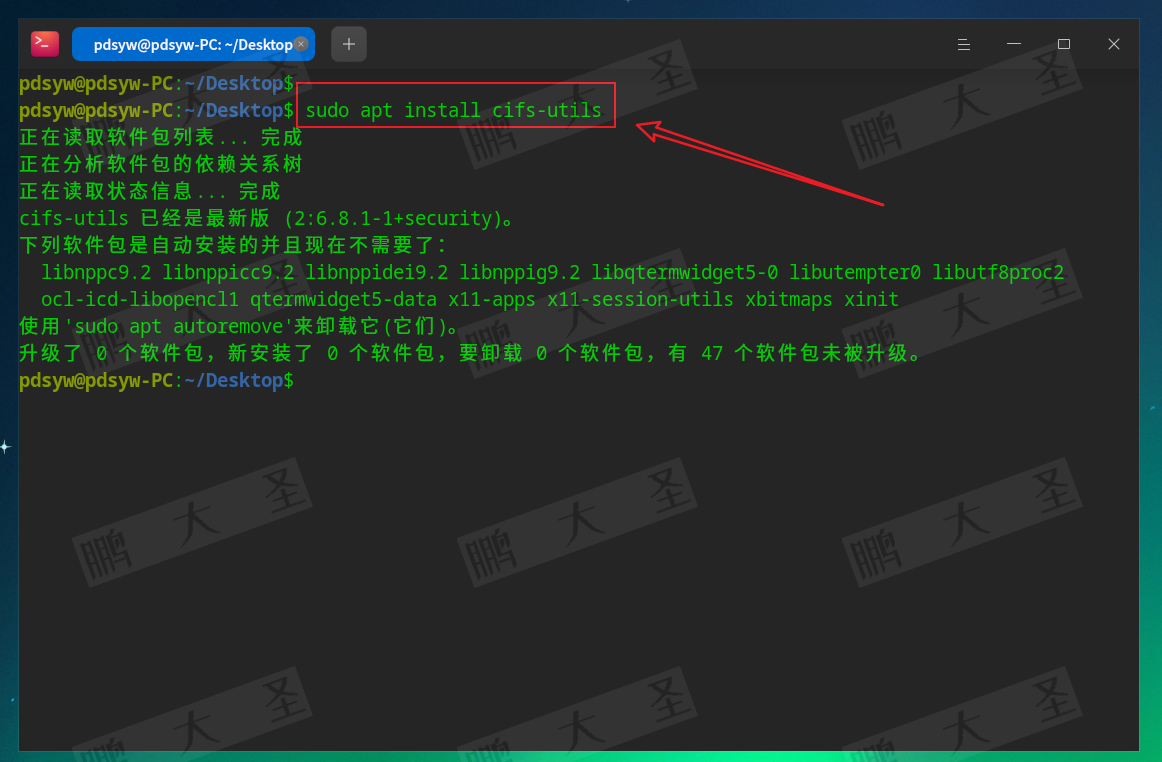Click the 'sudo apt install cifs-utils' command text
The width and height of the screenshot is (1162, 762).
[454, 110]
